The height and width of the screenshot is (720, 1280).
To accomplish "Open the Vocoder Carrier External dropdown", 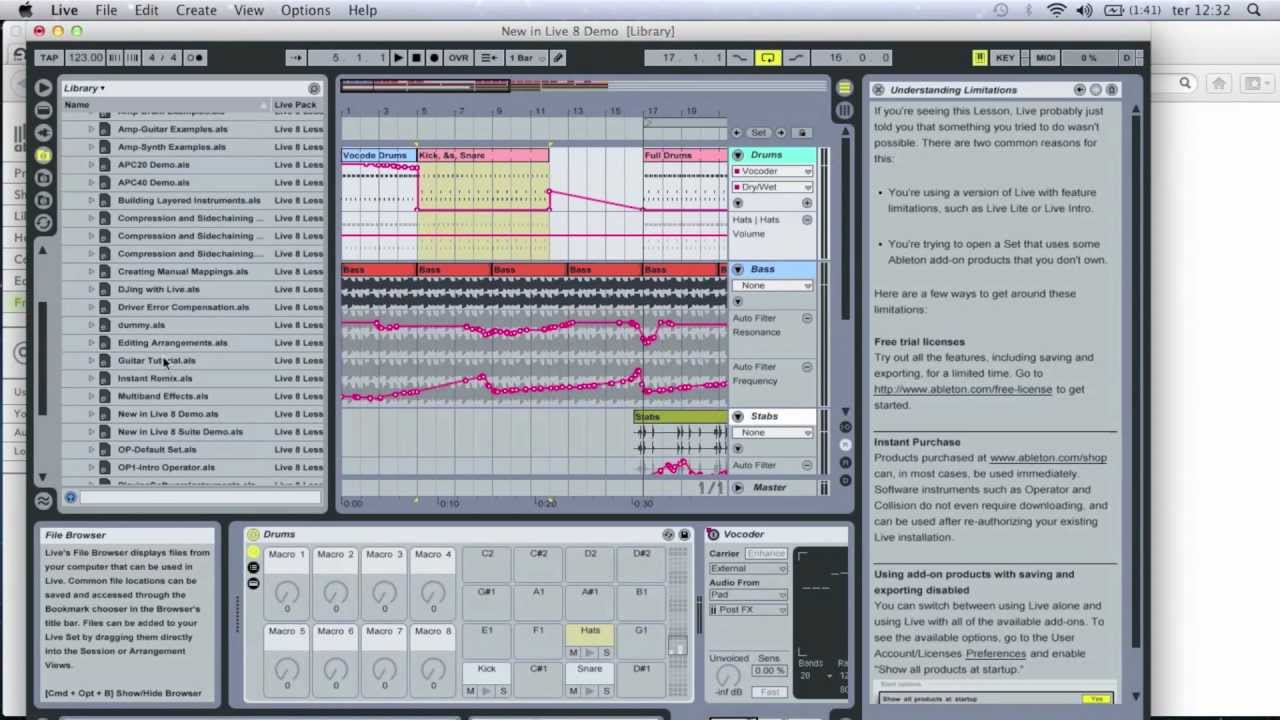I will pyautogui.click(x=748, y=568).
